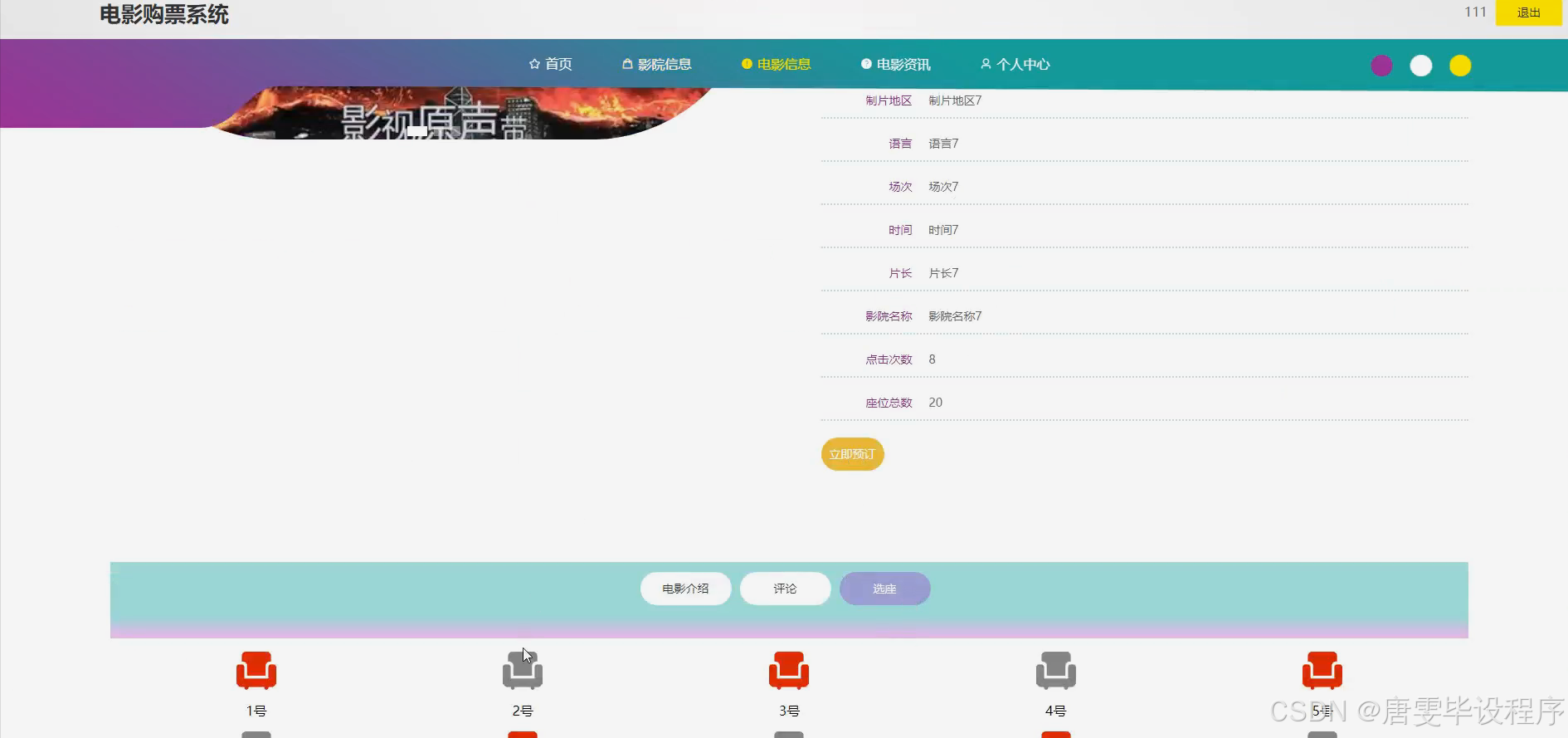Click the value 语言7
Screen dimensions: 1568x738
[x=943, y=144]
